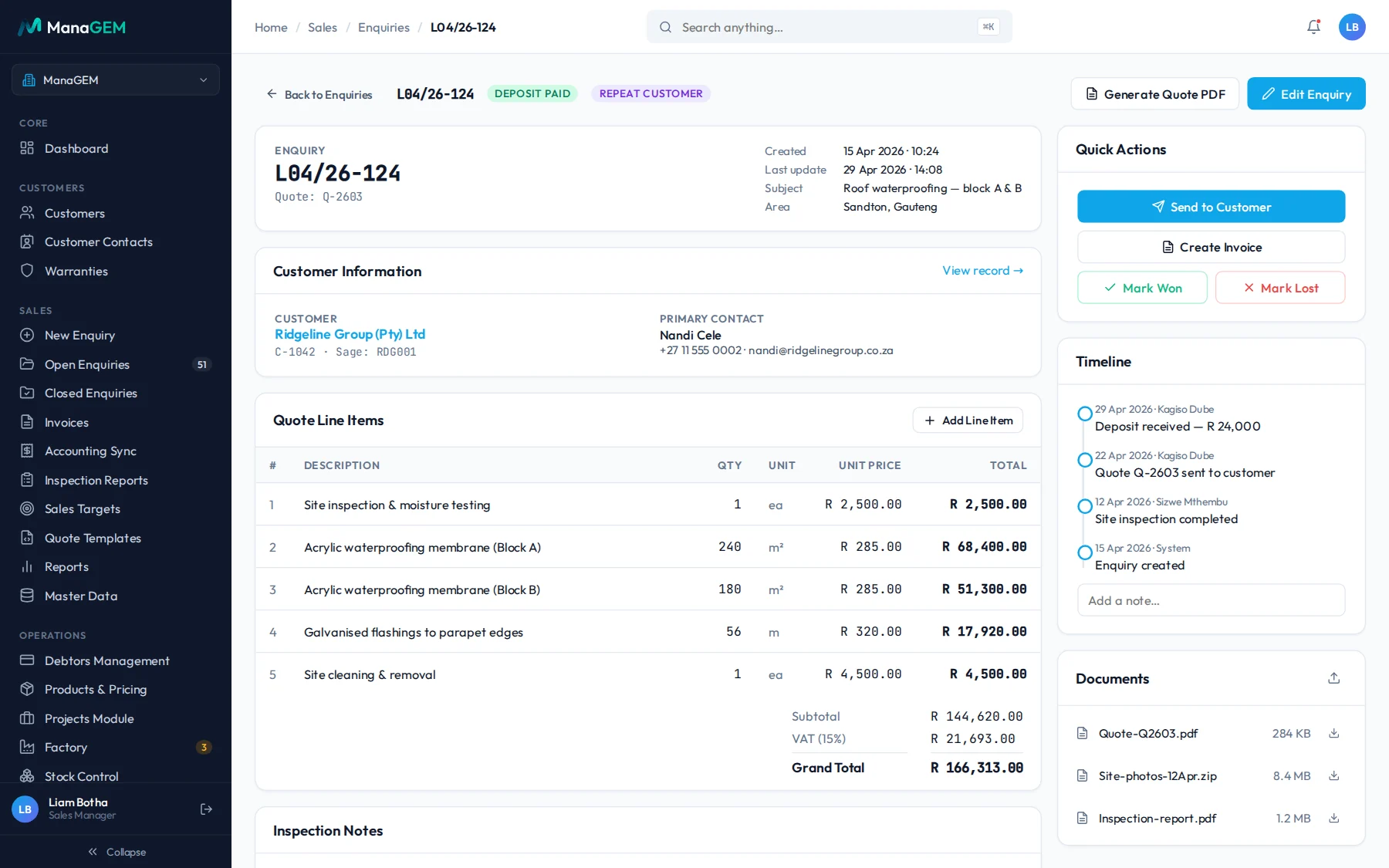The image size is (1389, 868).
Task: Mark the enquiry as Won
Action: pyautogui.click(x=1142, y=288)
